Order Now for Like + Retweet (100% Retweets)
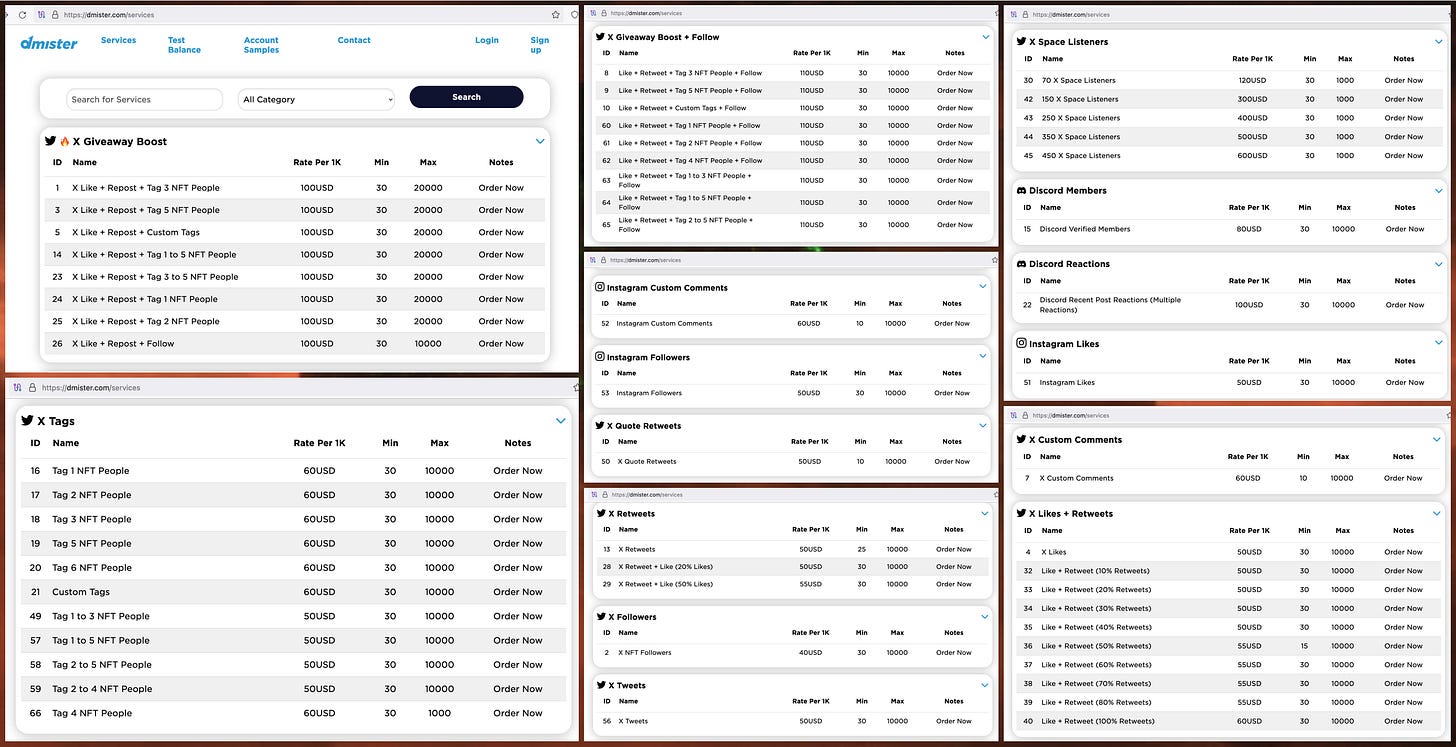The height and width of the screenshot is (747, 1456). pos(1404,721)
